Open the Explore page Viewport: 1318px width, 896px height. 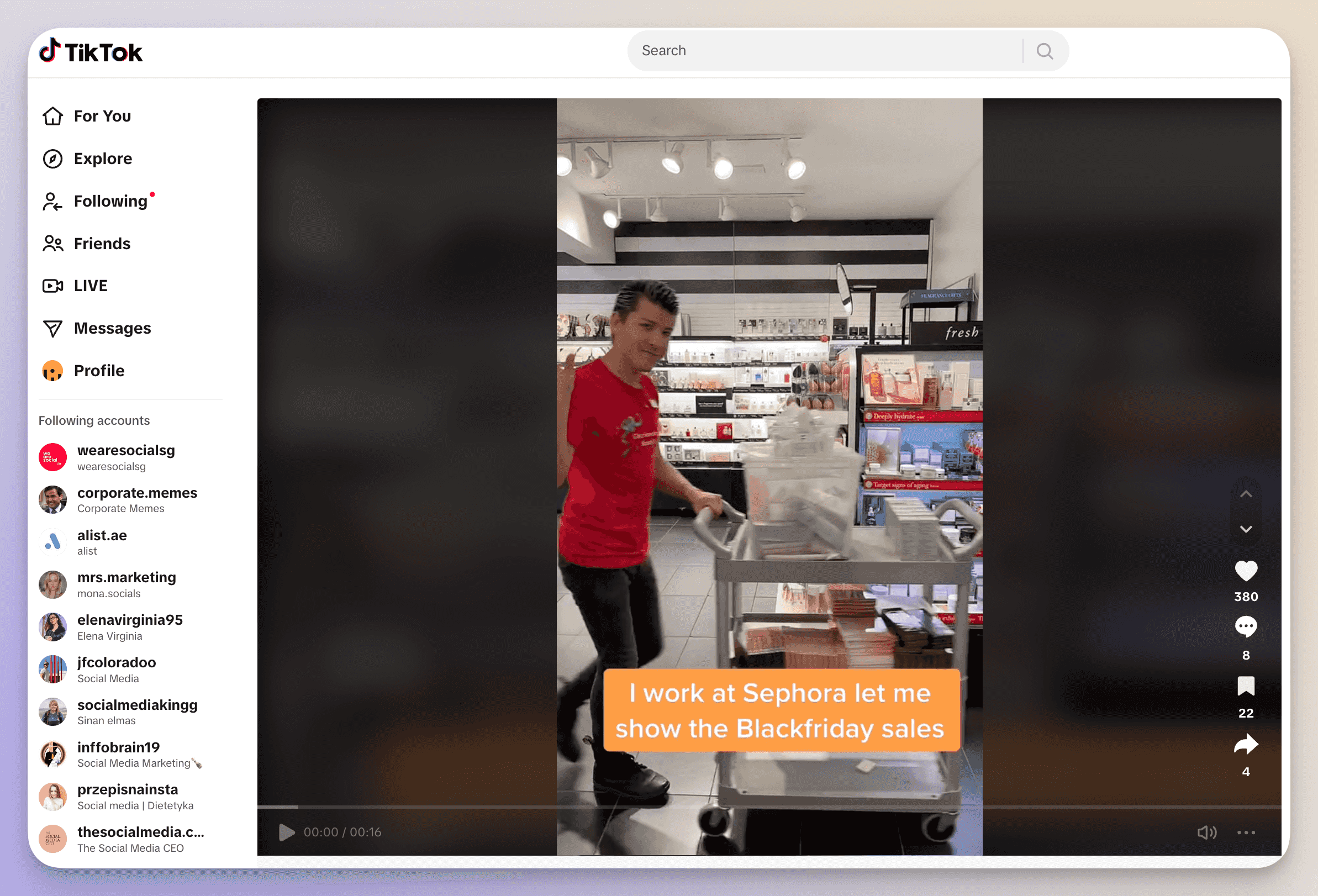coord(87,159)
